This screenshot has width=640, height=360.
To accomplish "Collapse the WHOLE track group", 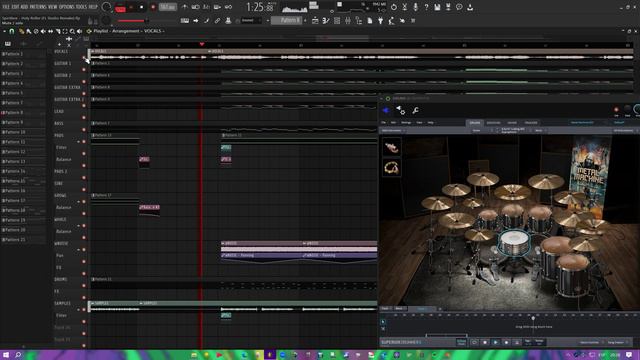I will point(79,226).
